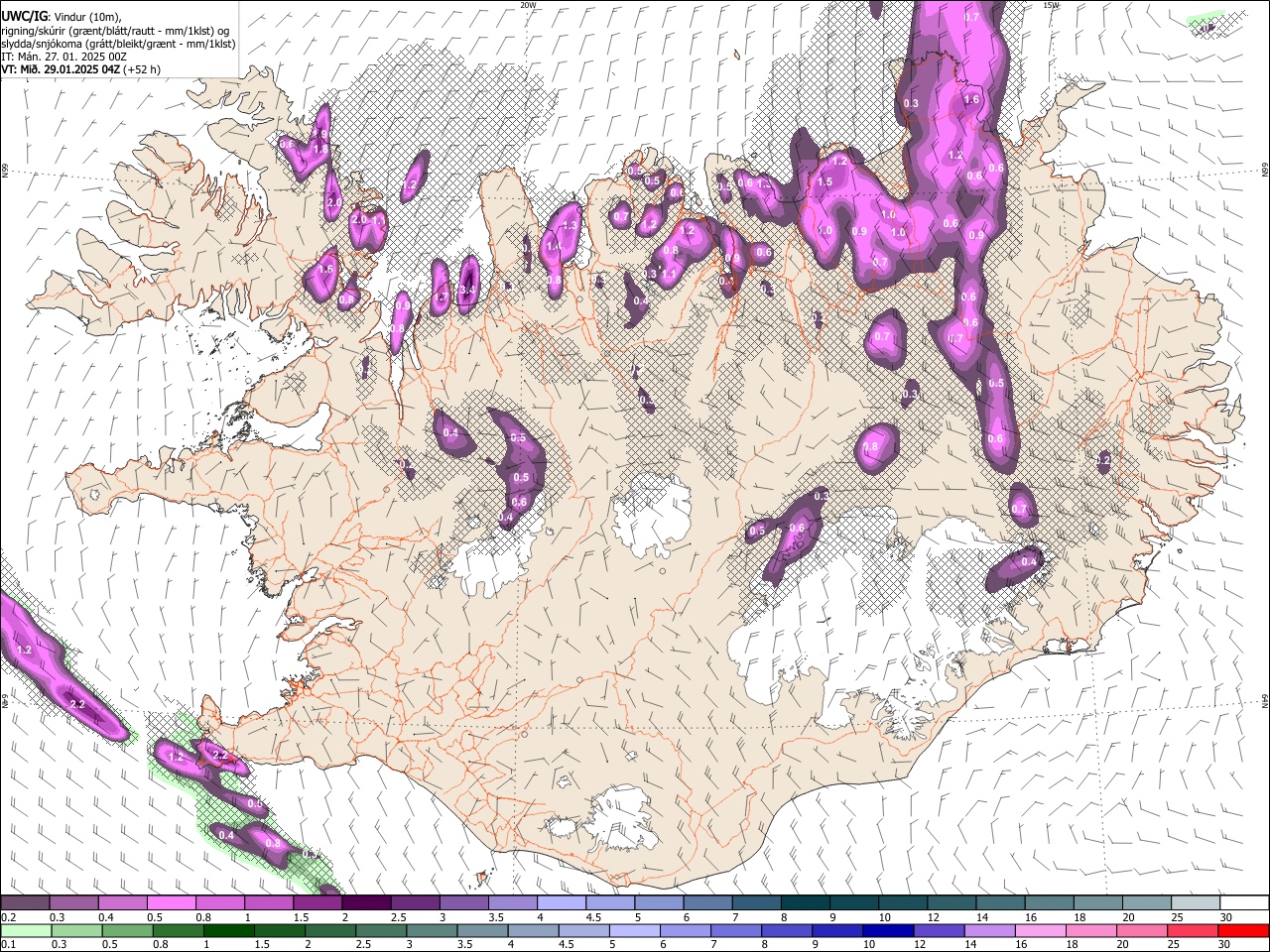Select the snow scale swatch between 0.8 and 1
The width and height of the screenshot is (1270, 952).
click(219, 902)
